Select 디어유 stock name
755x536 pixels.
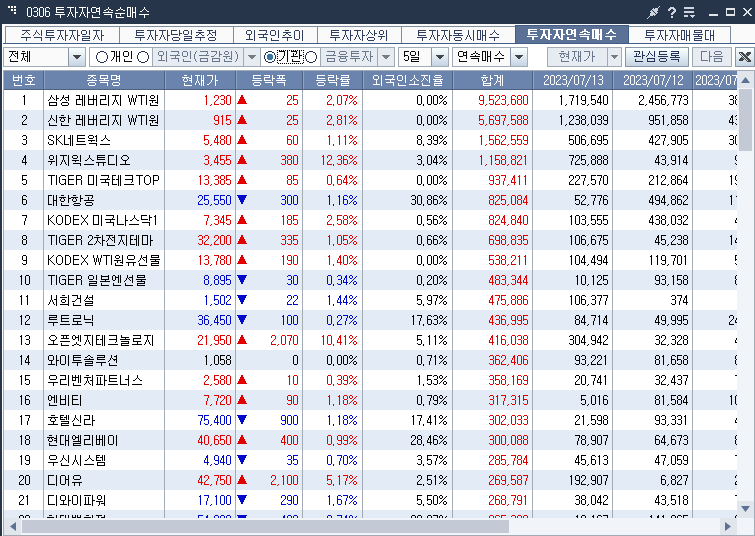point(65,480)
